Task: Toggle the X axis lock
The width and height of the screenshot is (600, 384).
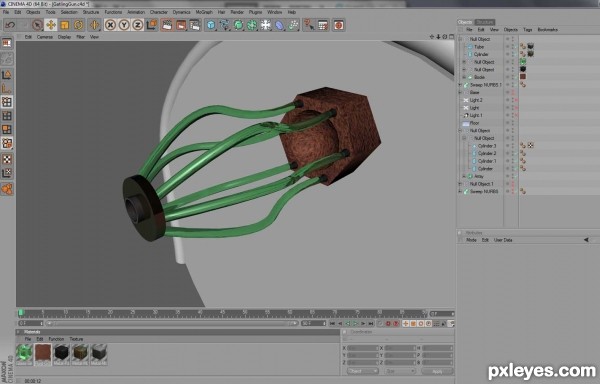Action: (110, 25)
